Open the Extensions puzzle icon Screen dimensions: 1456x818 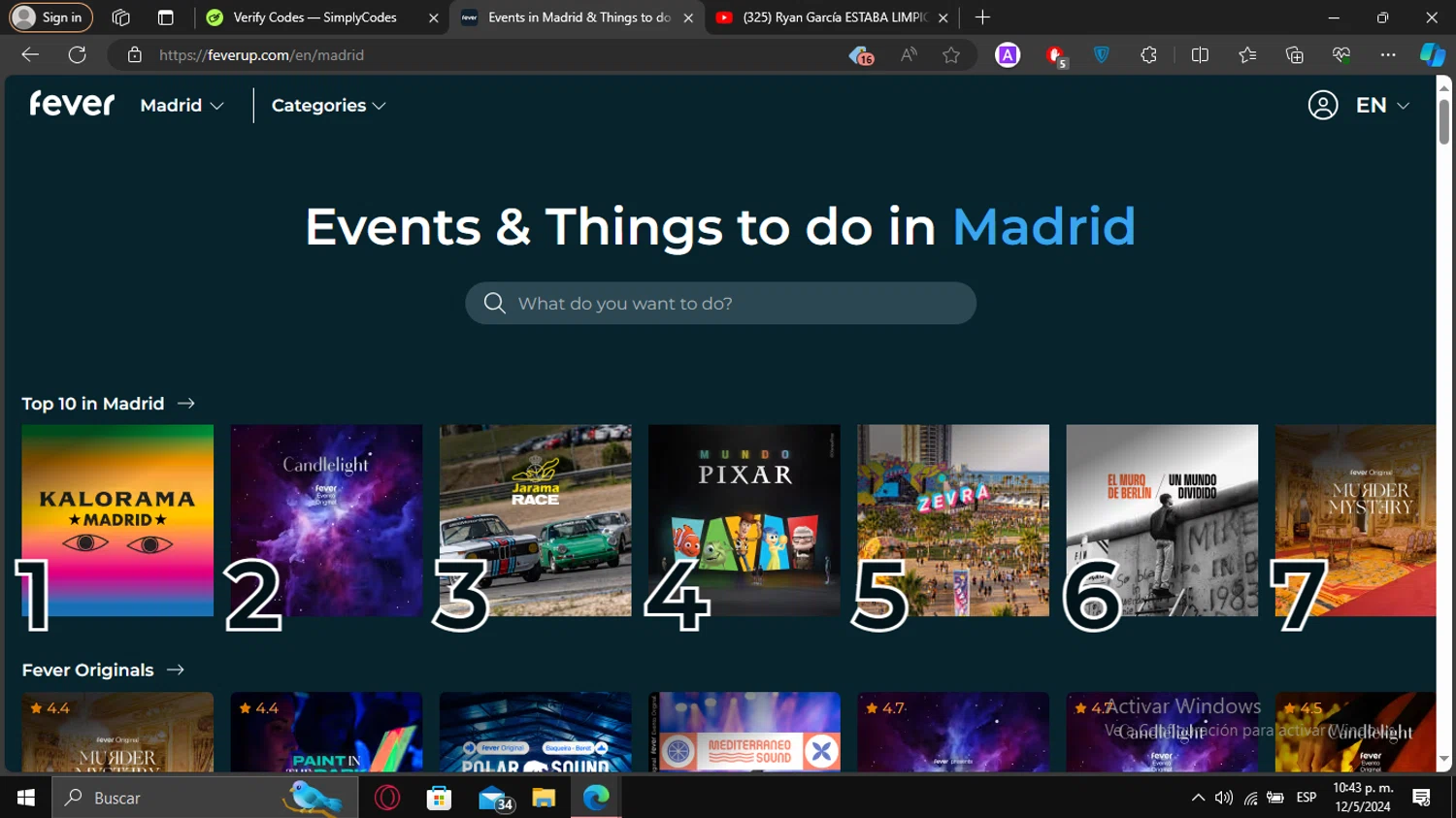[x=1148, y=55]
